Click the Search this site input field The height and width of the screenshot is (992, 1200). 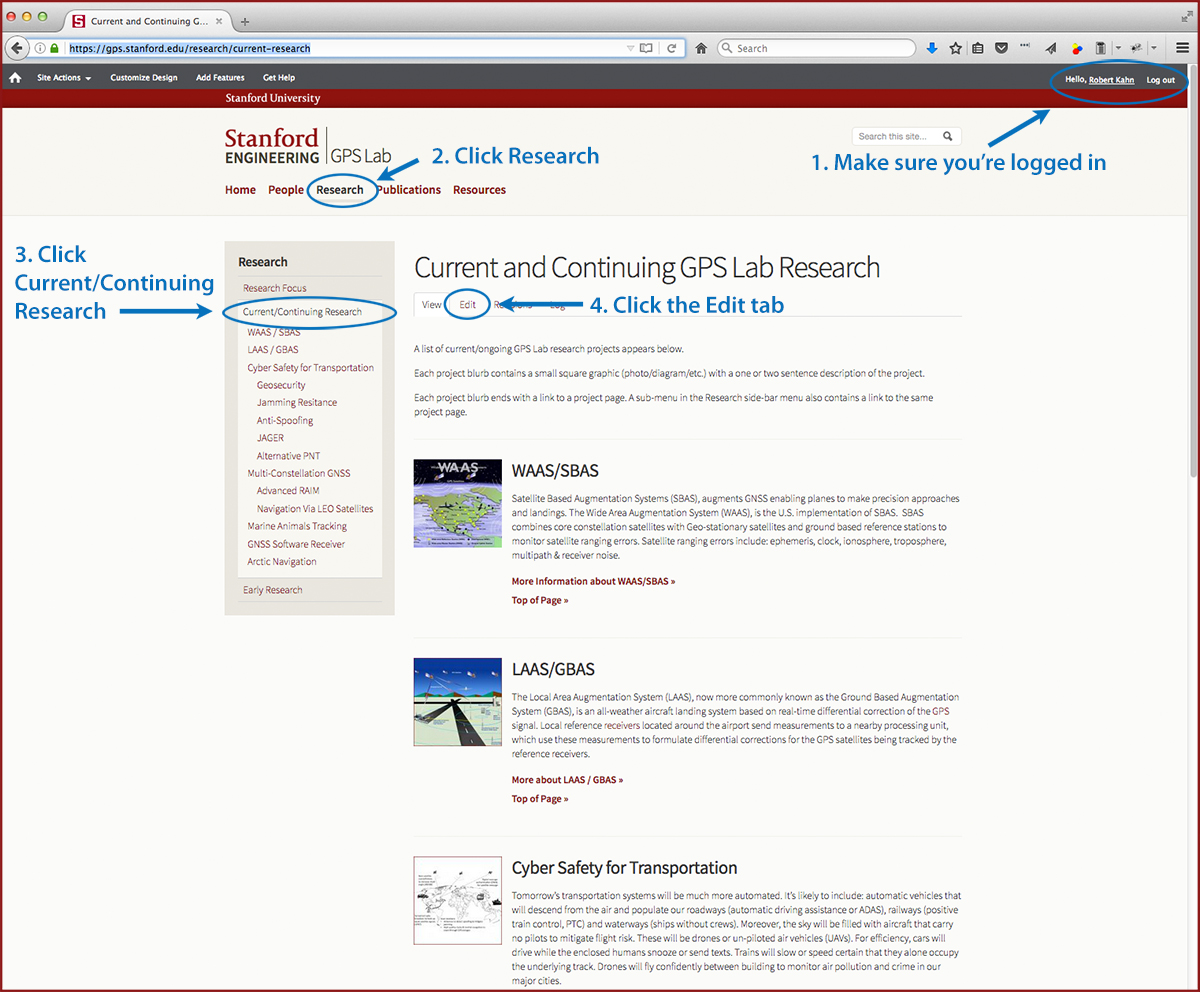(896, 136)
